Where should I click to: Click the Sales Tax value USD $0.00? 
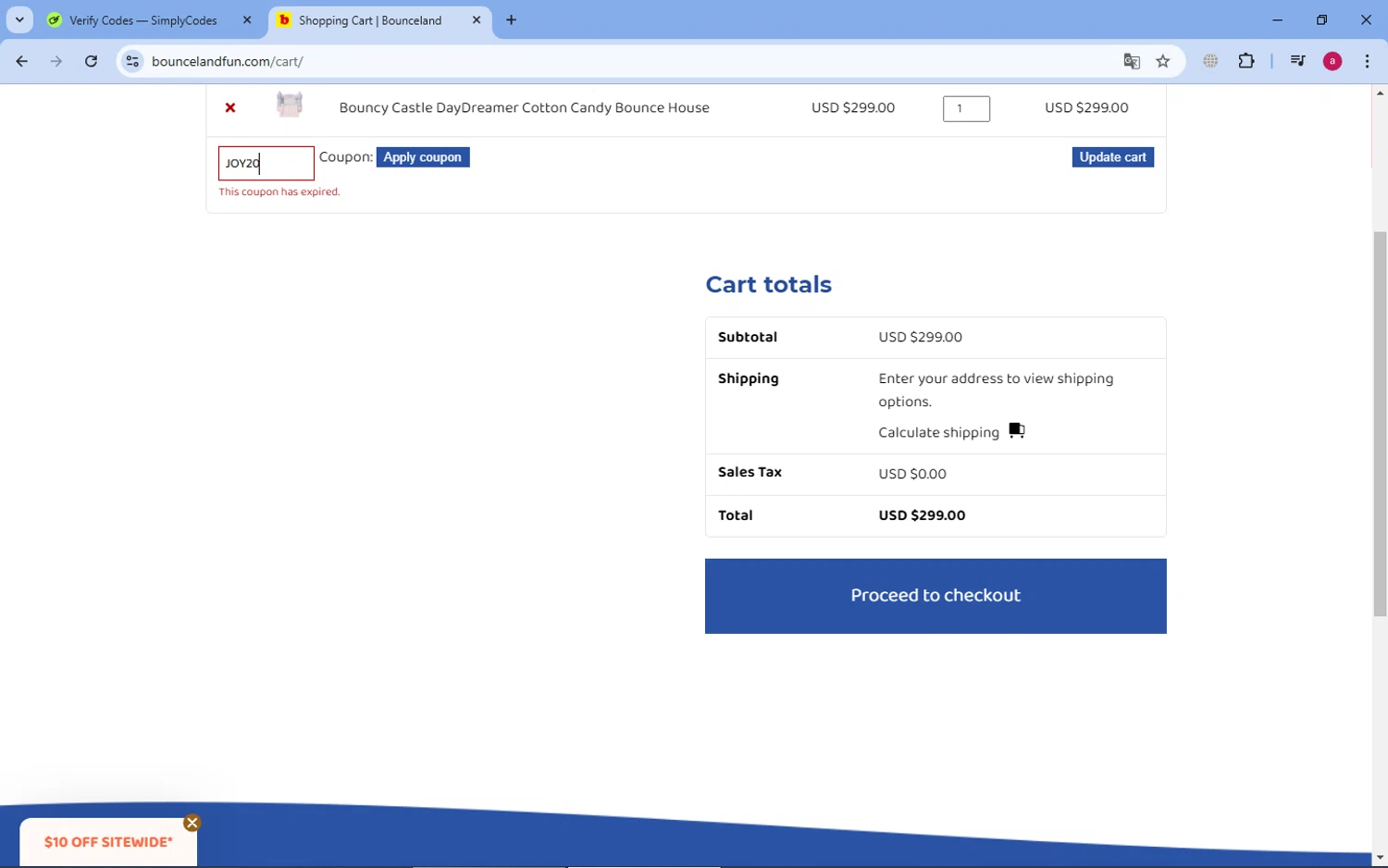click(x=912, y=475)
